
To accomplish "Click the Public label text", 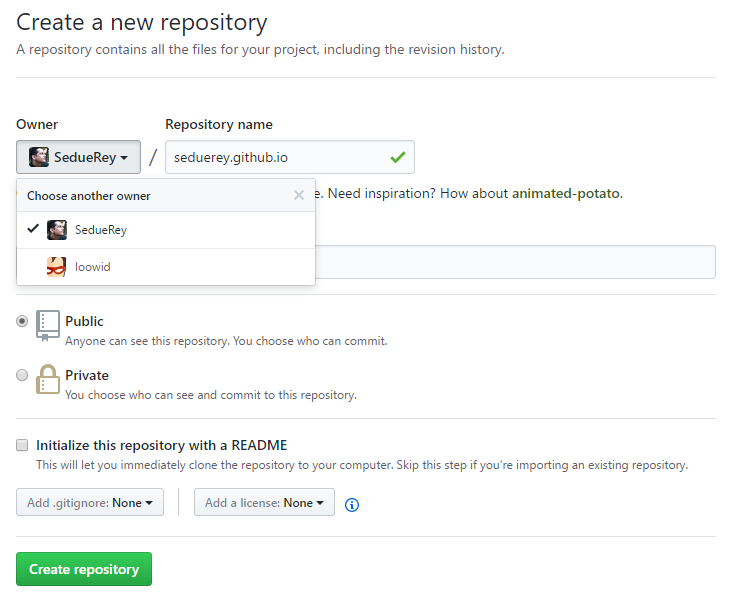I will 84,321.
